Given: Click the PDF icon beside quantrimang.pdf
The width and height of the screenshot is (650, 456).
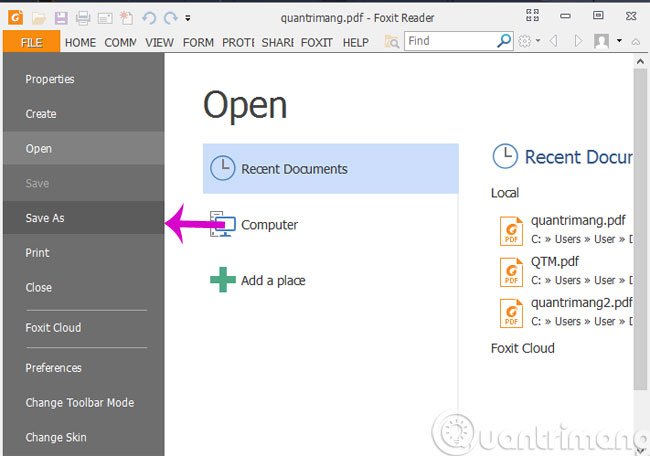Looking at the screenshot, I should point(512,231).
